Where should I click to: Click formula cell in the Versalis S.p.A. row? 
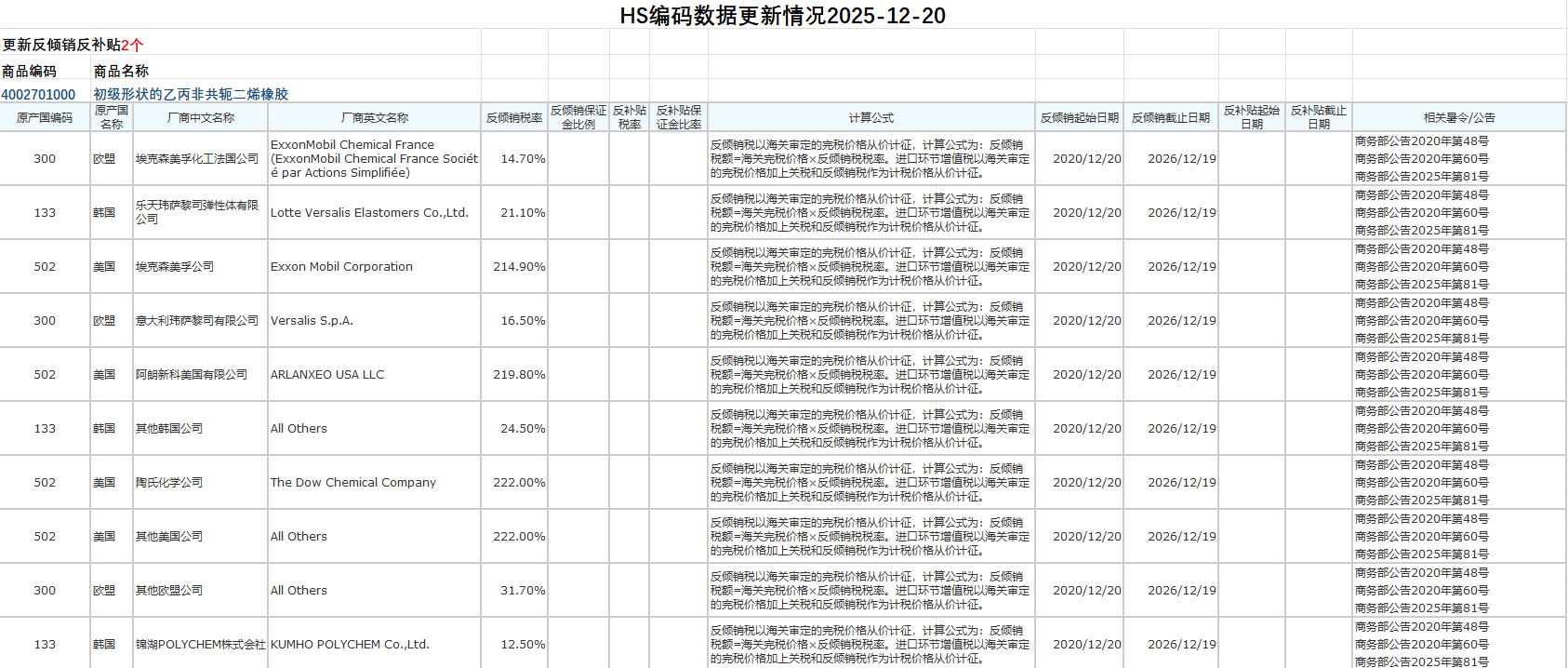pyautogui.click(x=871, y=321)
